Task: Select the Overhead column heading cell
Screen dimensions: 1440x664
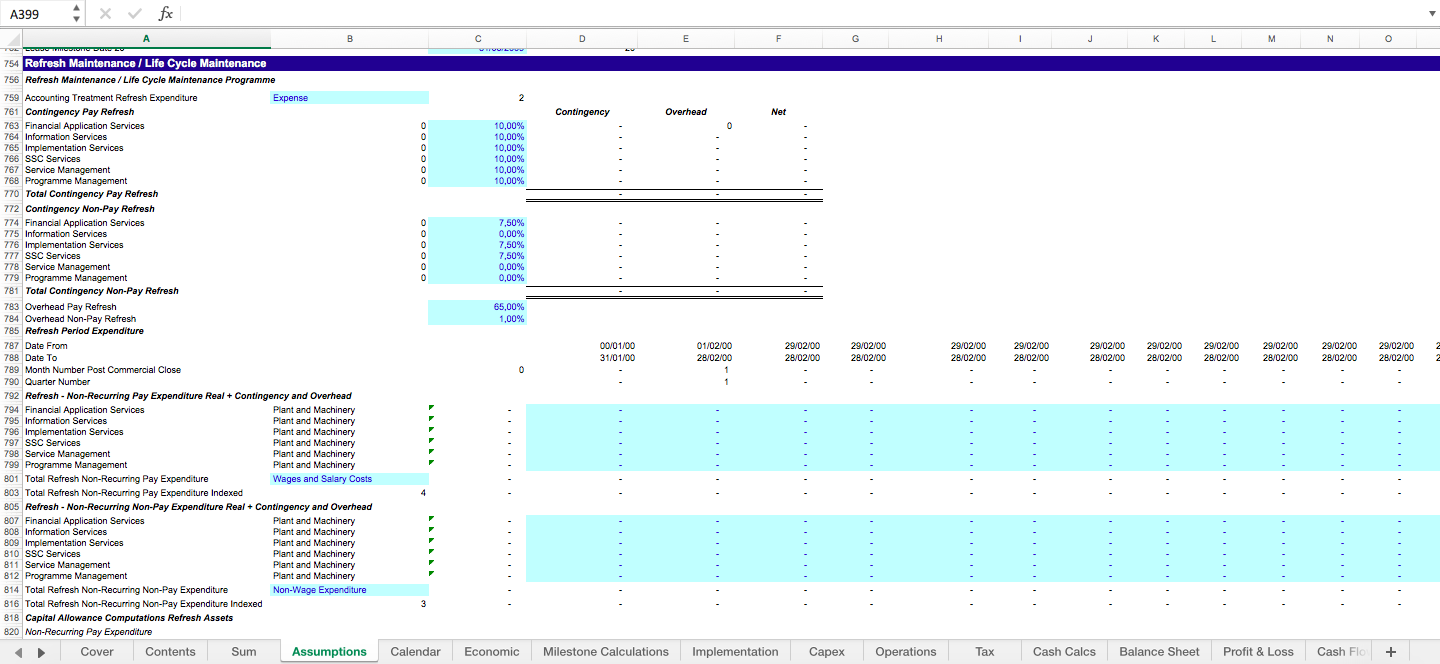Action: (x=686, y=112)
